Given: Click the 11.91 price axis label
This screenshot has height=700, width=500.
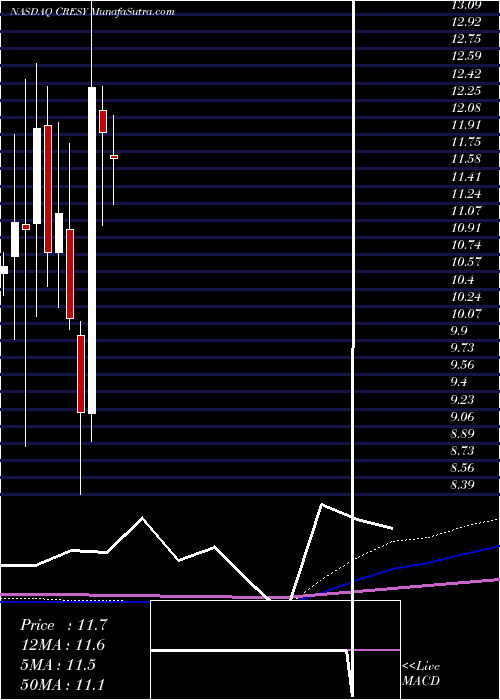Looking at the screenshot, I should [x=467, y=125].
